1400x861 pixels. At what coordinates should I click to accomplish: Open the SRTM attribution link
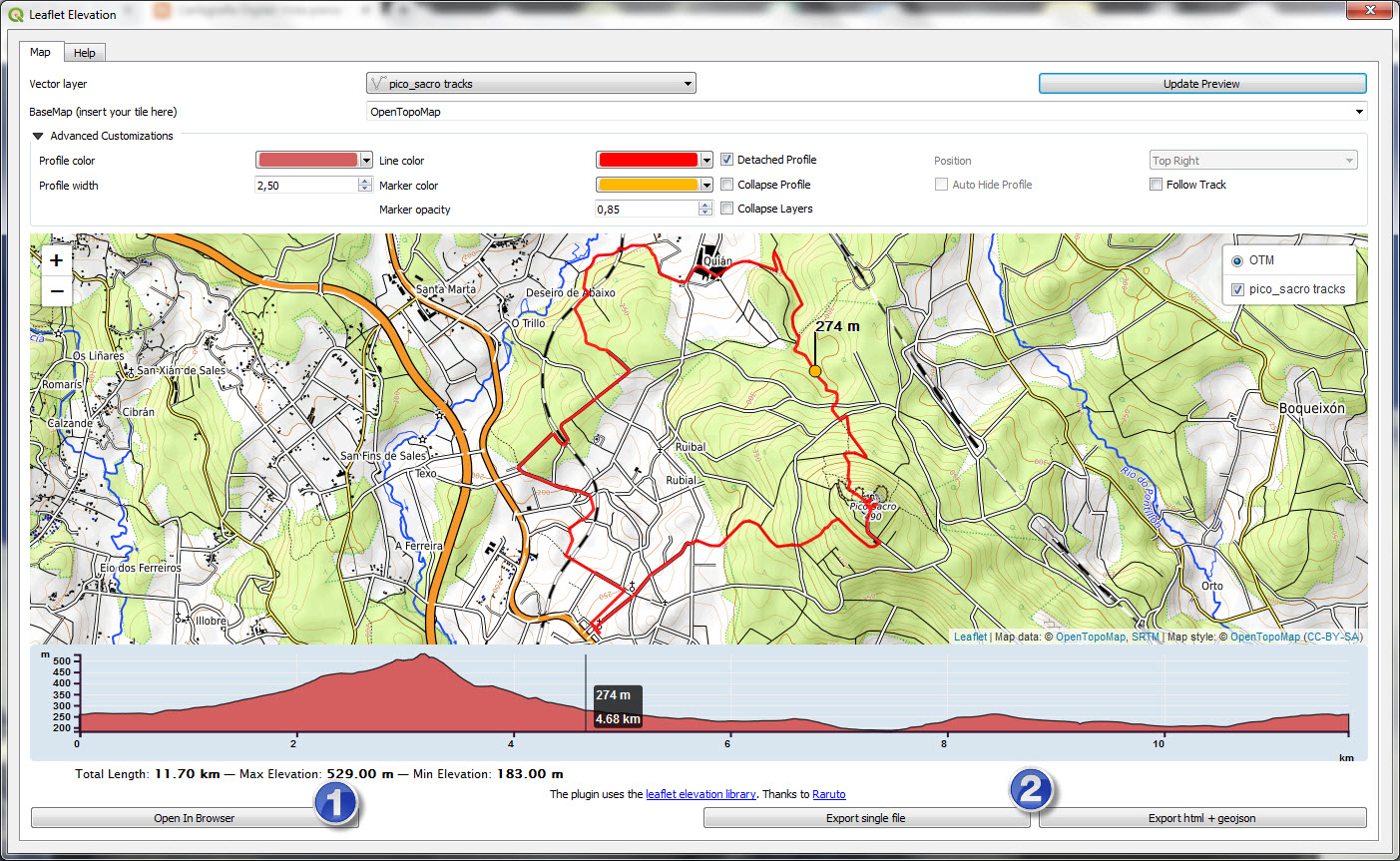1146,637
